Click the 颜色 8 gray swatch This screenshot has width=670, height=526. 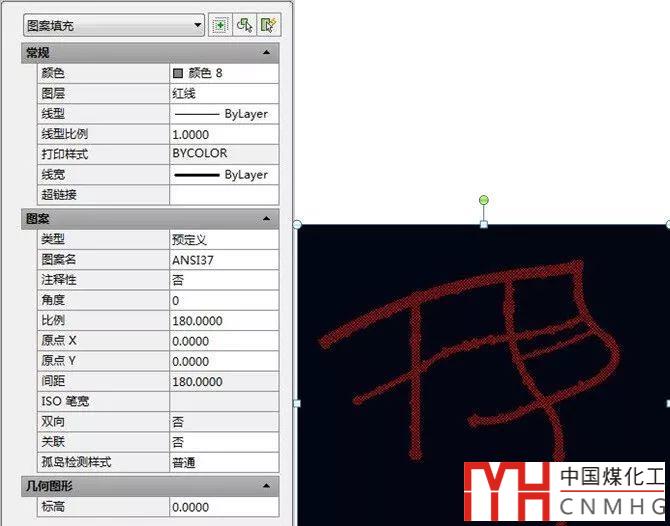coord(178,73)
